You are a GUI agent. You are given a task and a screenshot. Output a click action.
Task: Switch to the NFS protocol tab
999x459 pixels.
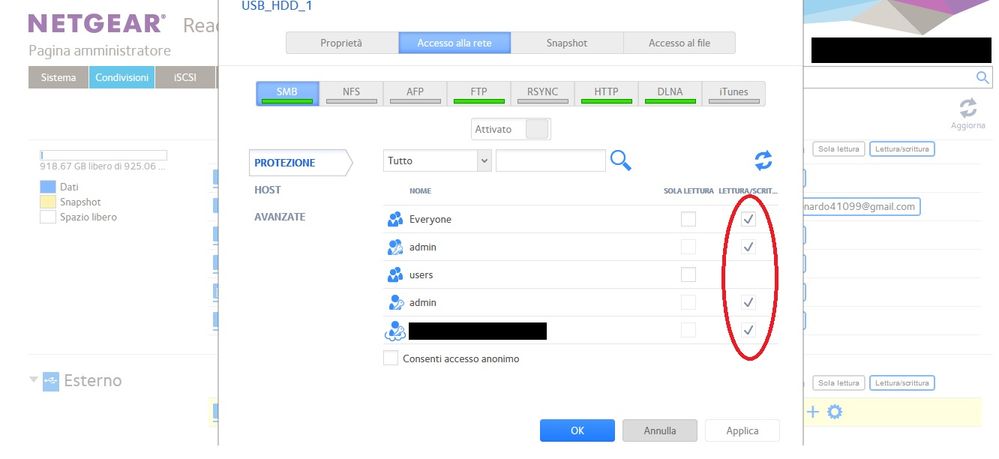click(x=351, y=94)
